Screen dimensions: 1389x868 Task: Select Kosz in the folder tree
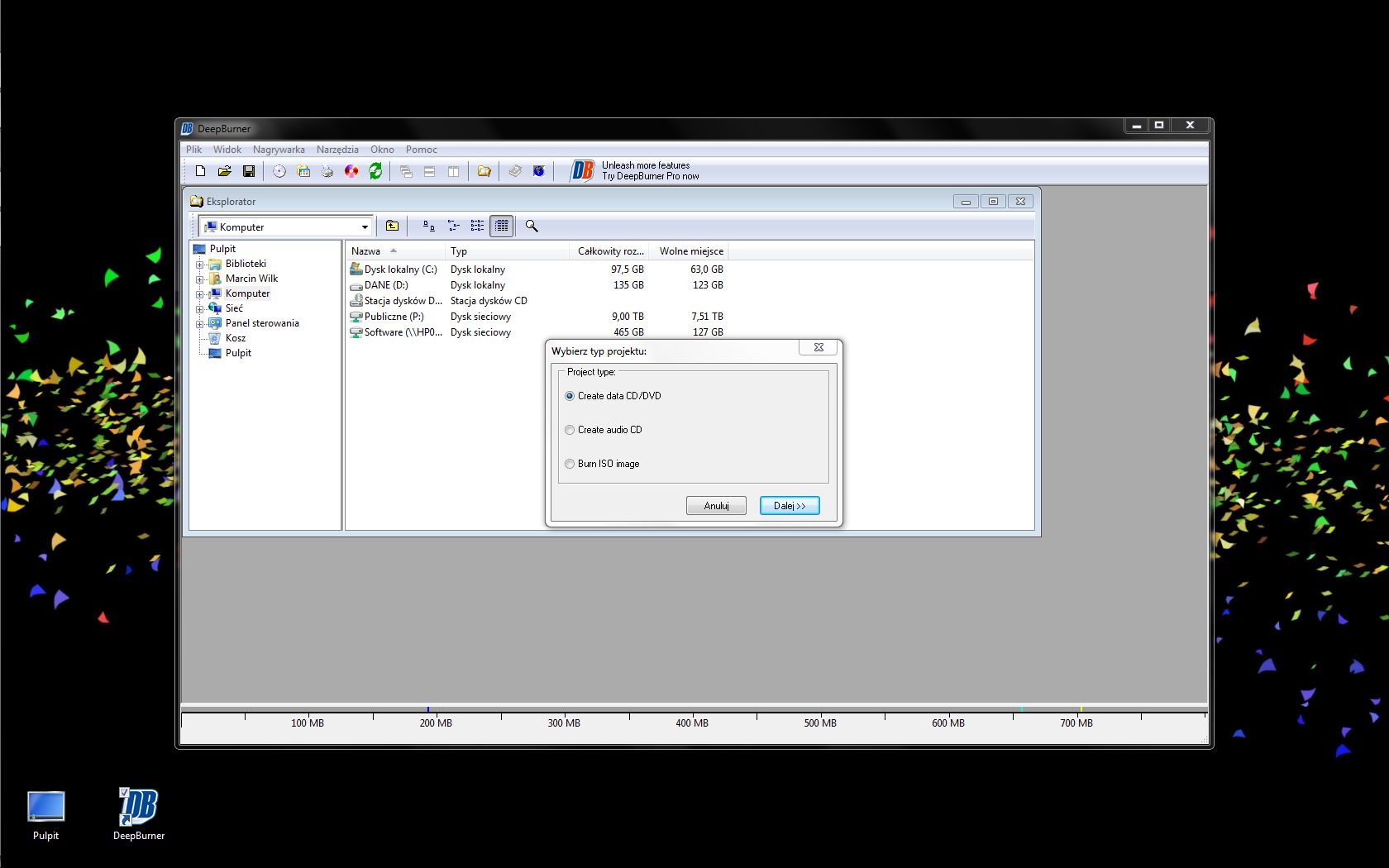point(236,338)
